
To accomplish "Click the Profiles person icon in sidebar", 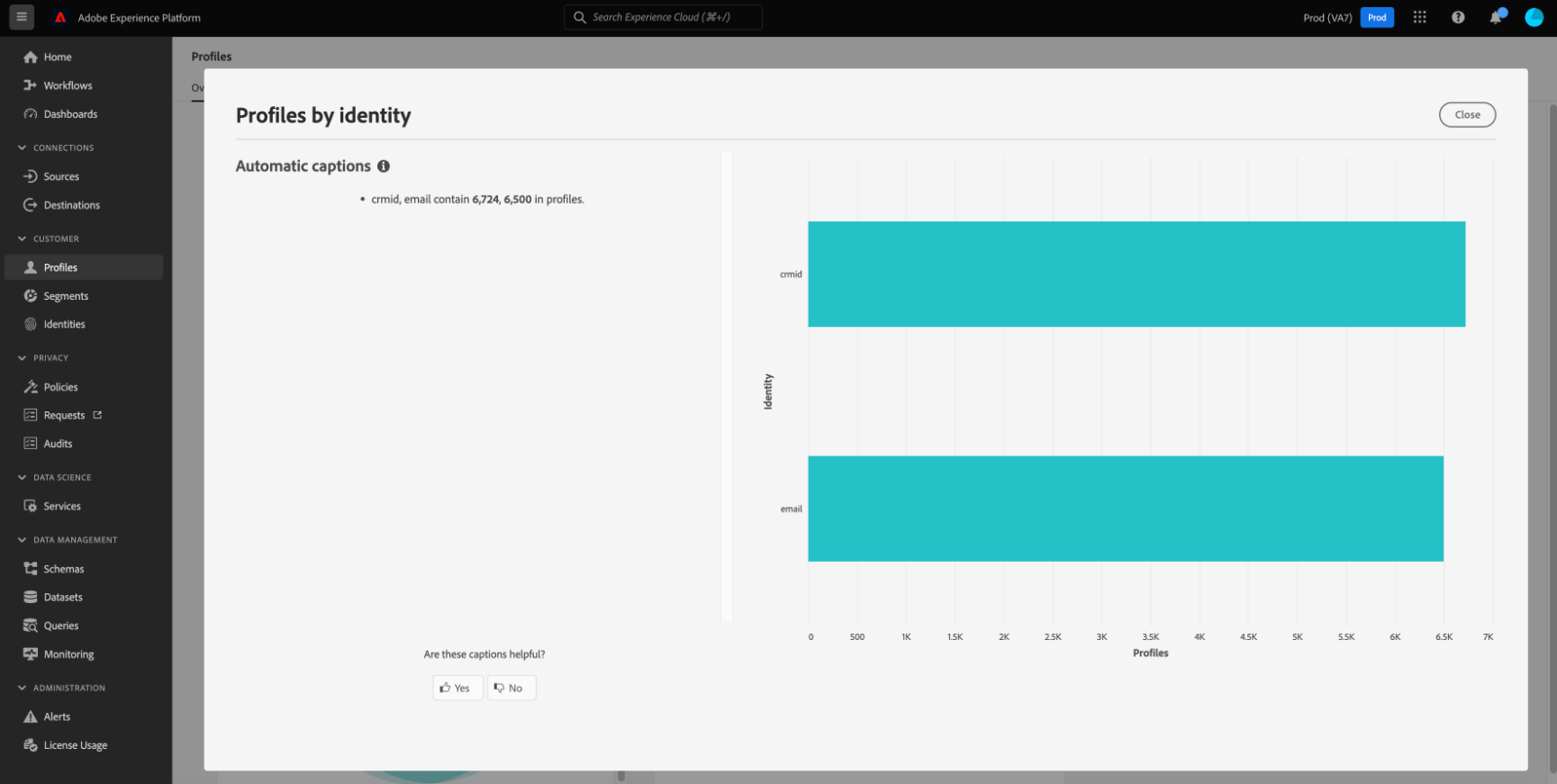I will pos(31,267).
